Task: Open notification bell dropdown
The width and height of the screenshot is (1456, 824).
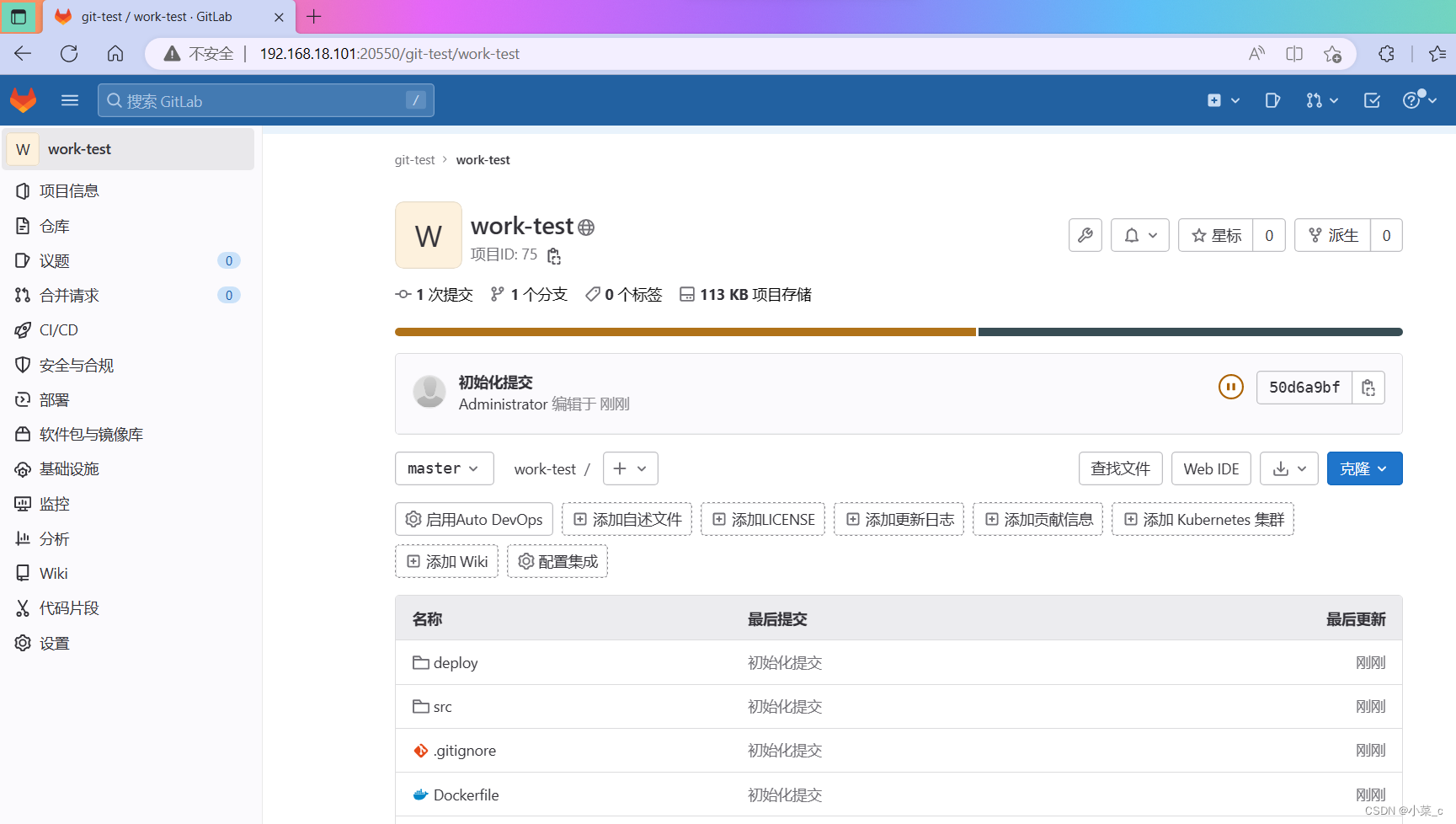Action: [x=1140, y=235]
